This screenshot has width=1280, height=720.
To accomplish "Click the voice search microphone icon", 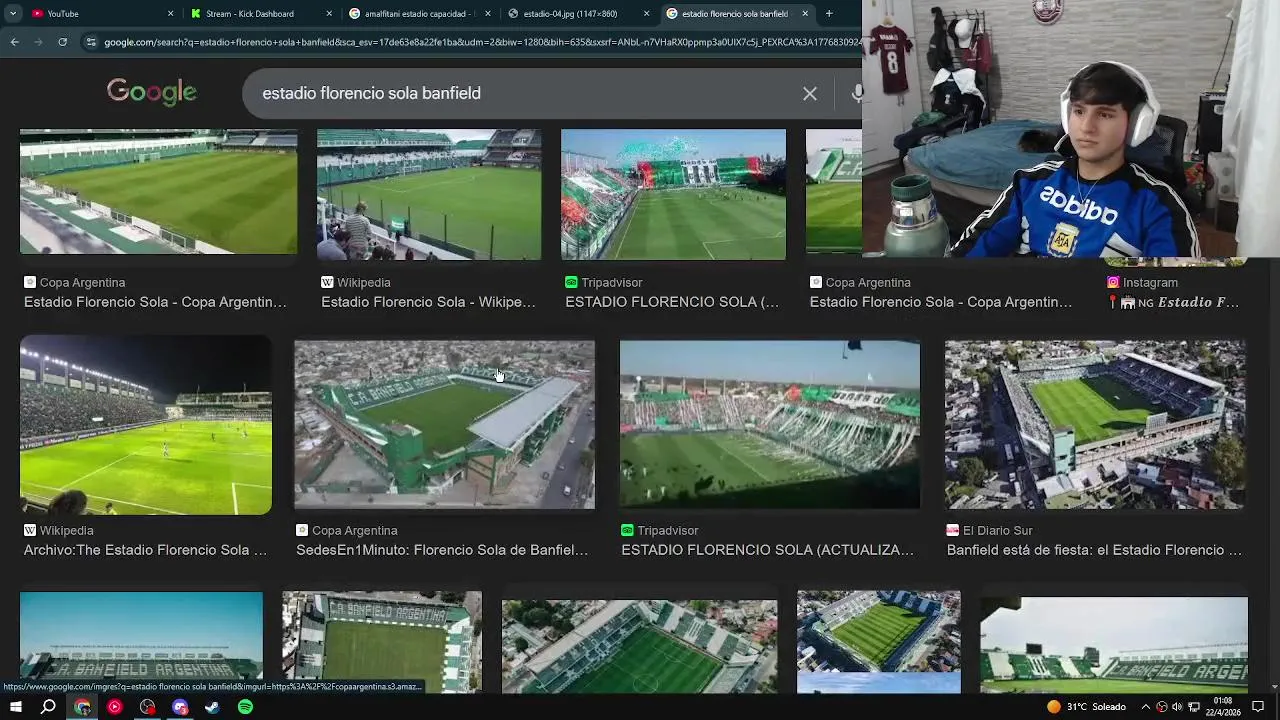I will pos(856,93).
